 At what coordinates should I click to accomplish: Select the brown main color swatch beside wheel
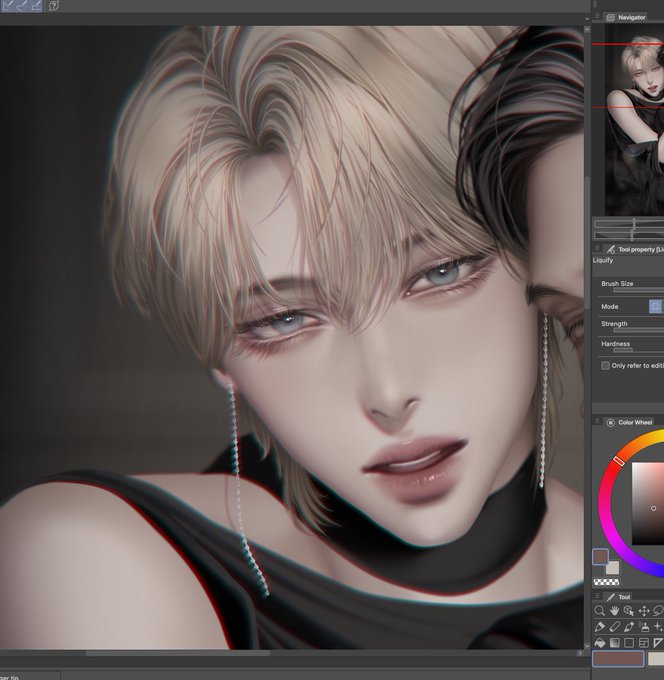pyautogui.click(x=601, y=557)
